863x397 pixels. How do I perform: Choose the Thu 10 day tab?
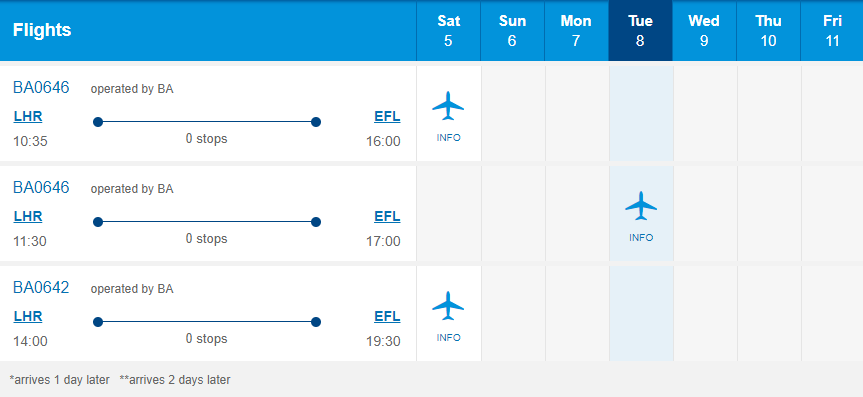768,31
